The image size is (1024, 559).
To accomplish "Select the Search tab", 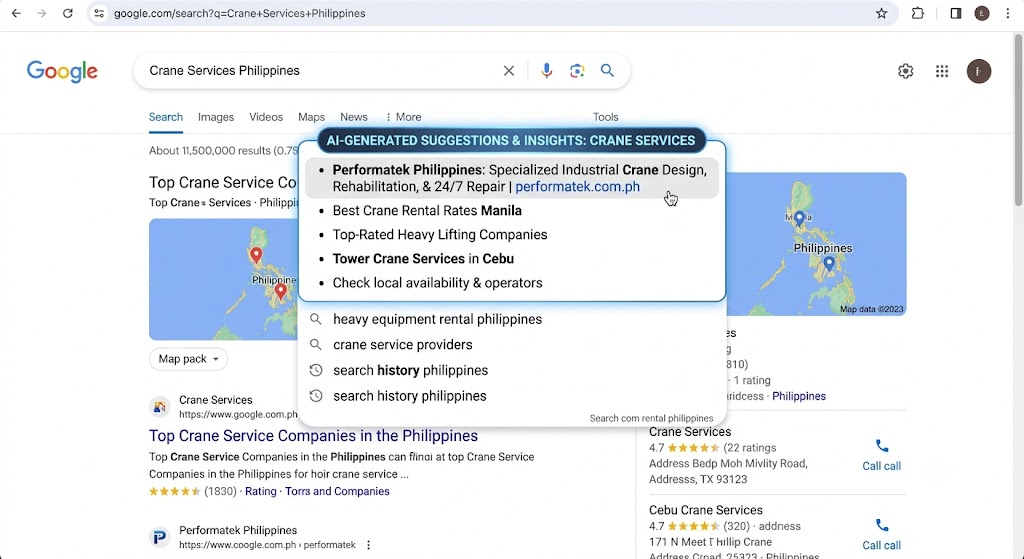I will coord(166,117).
